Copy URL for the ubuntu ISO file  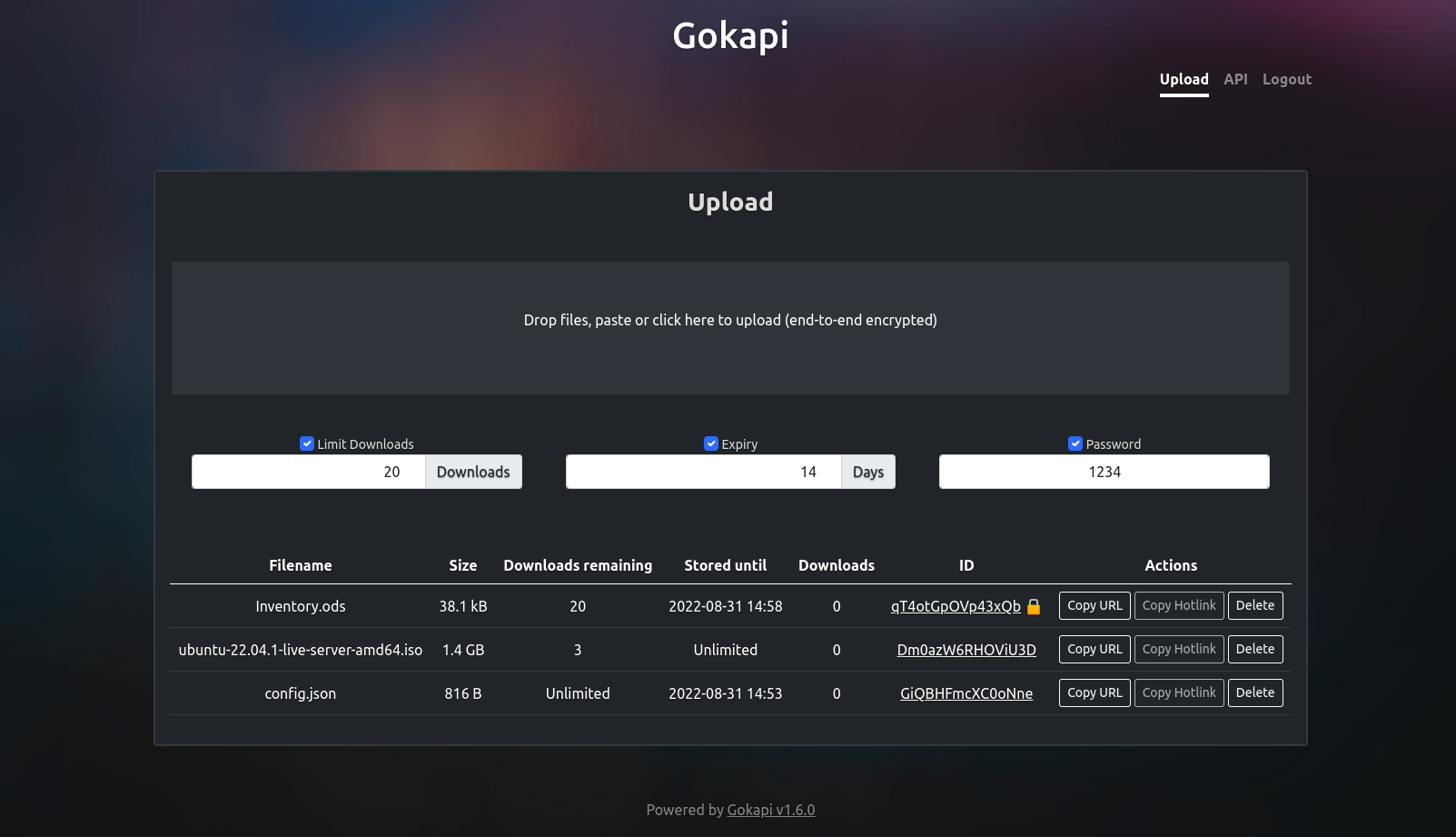click(x=1094, y=649)
